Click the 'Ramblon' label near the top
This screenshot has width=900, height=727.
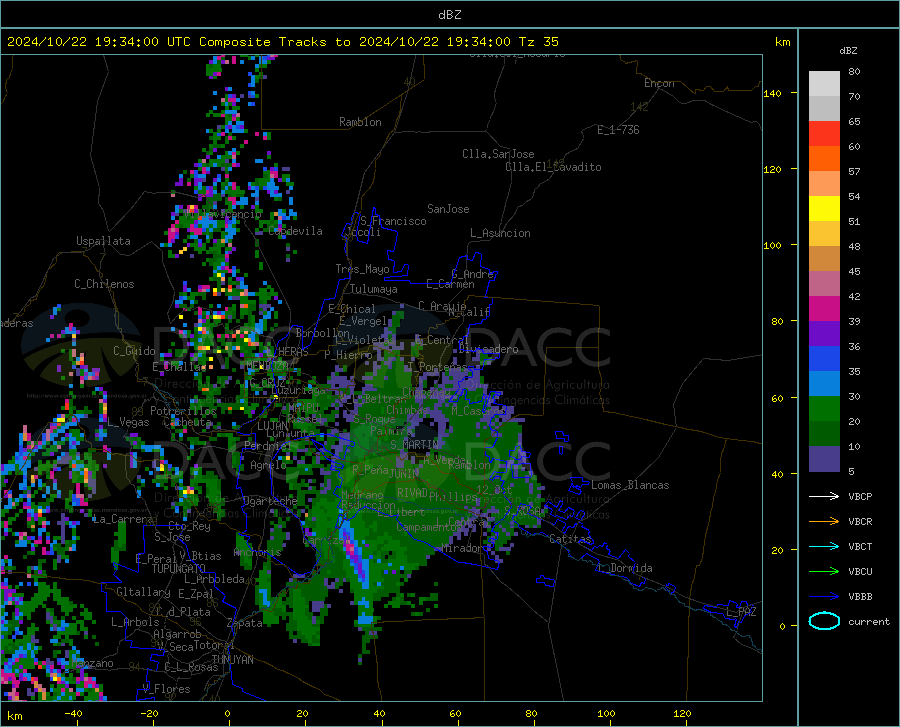tap(360, 122)
